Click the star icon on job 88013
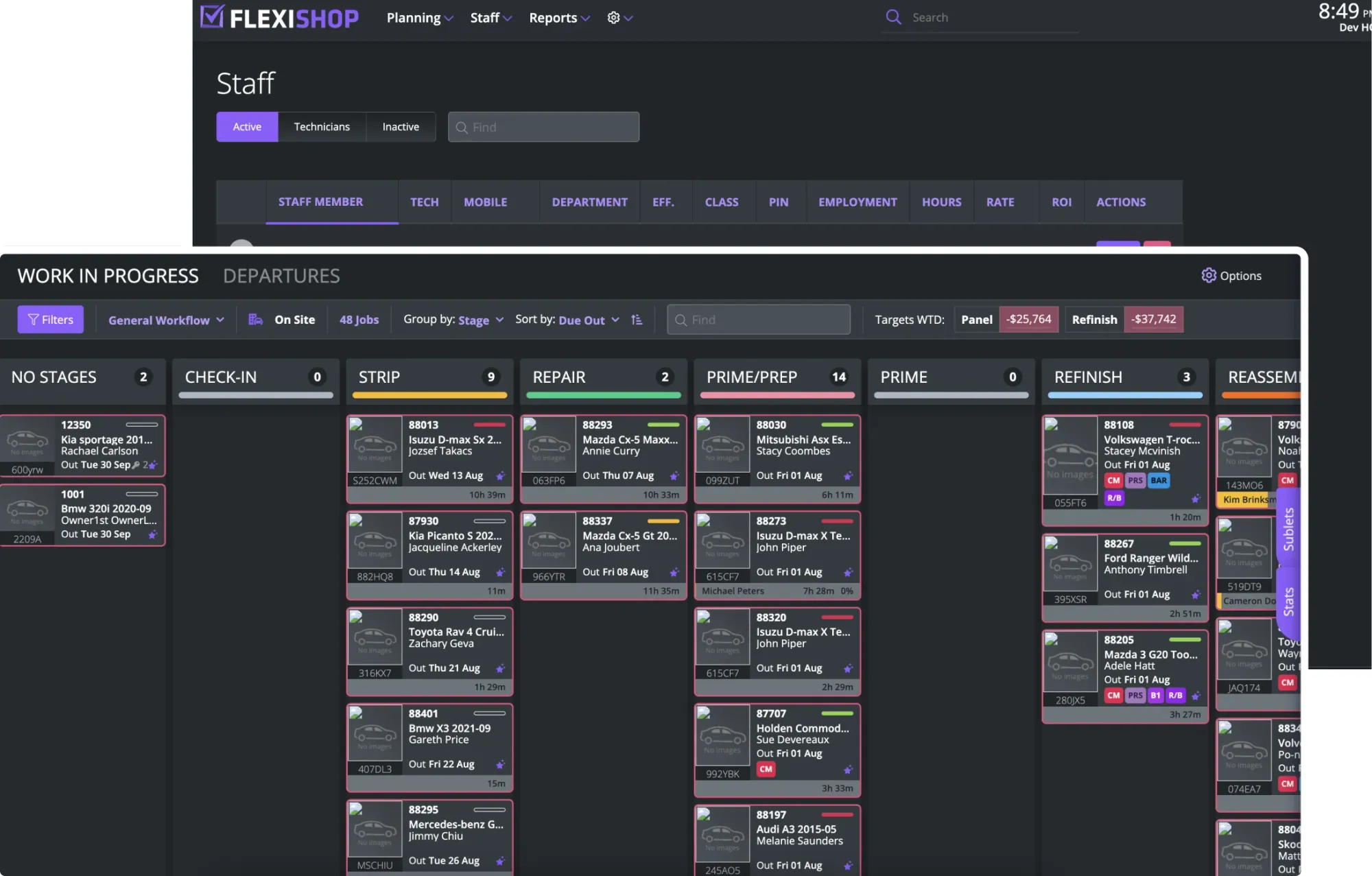Image resolution: width=1372 pixels, height=876 pixels. pyautogui.click(x=501, y=476)
